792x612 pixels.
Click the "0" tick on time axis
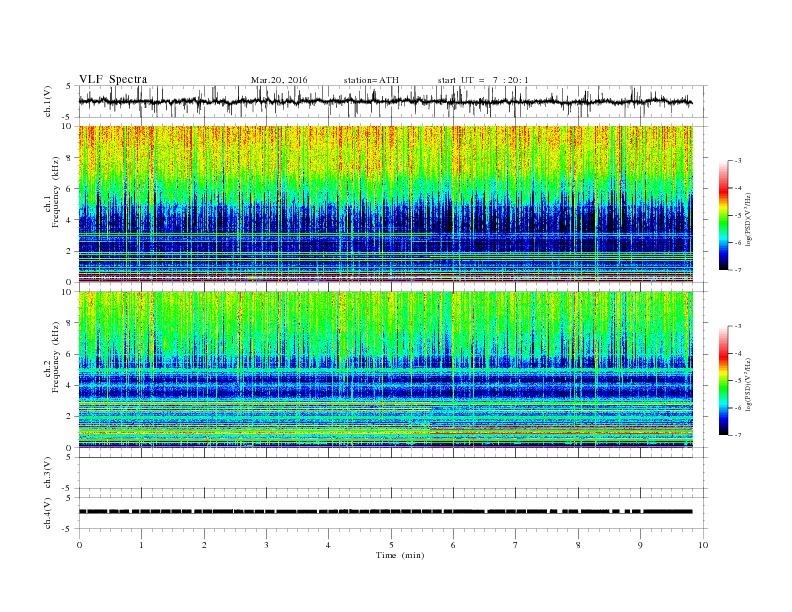79,545
